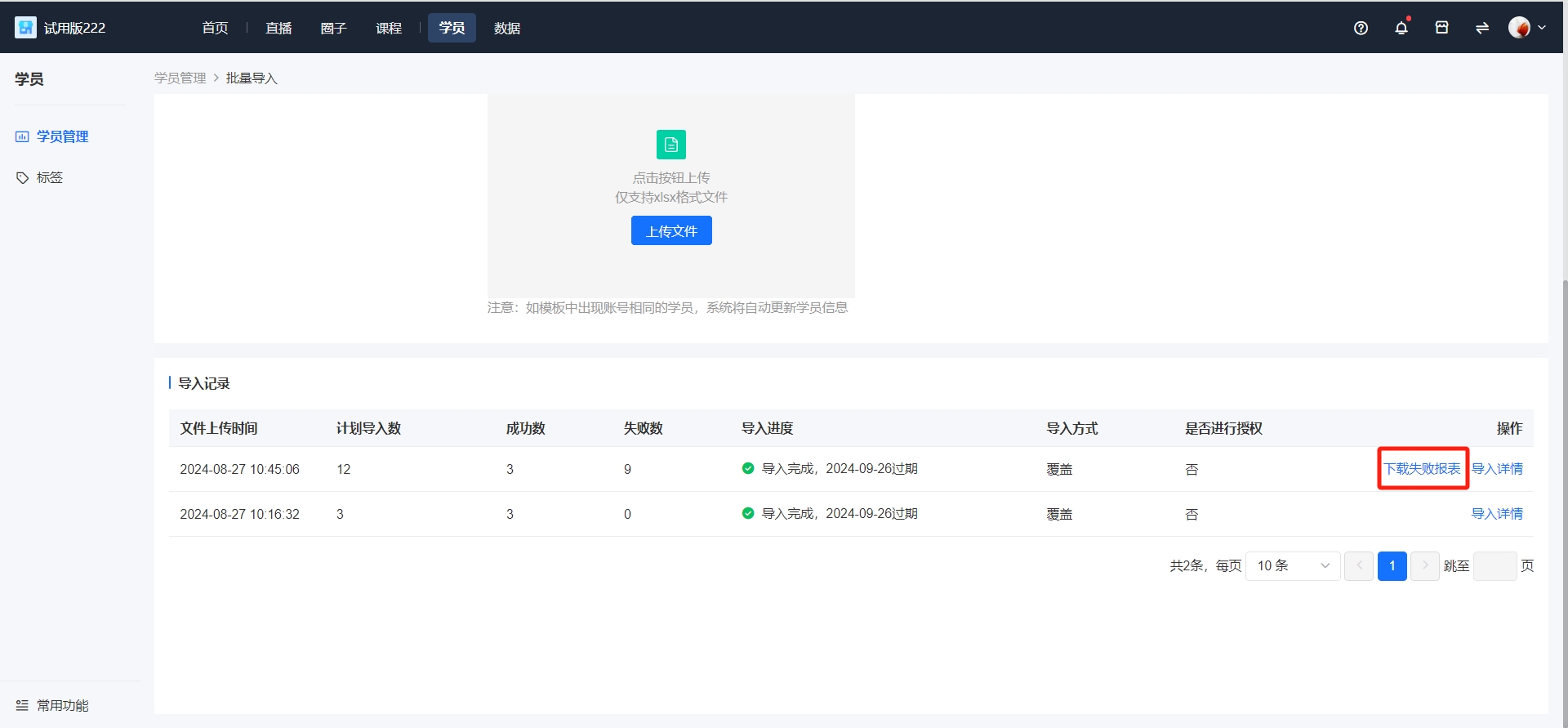
Task: Click the 计划导入数 column header
Action: click(x=368, y=428)
